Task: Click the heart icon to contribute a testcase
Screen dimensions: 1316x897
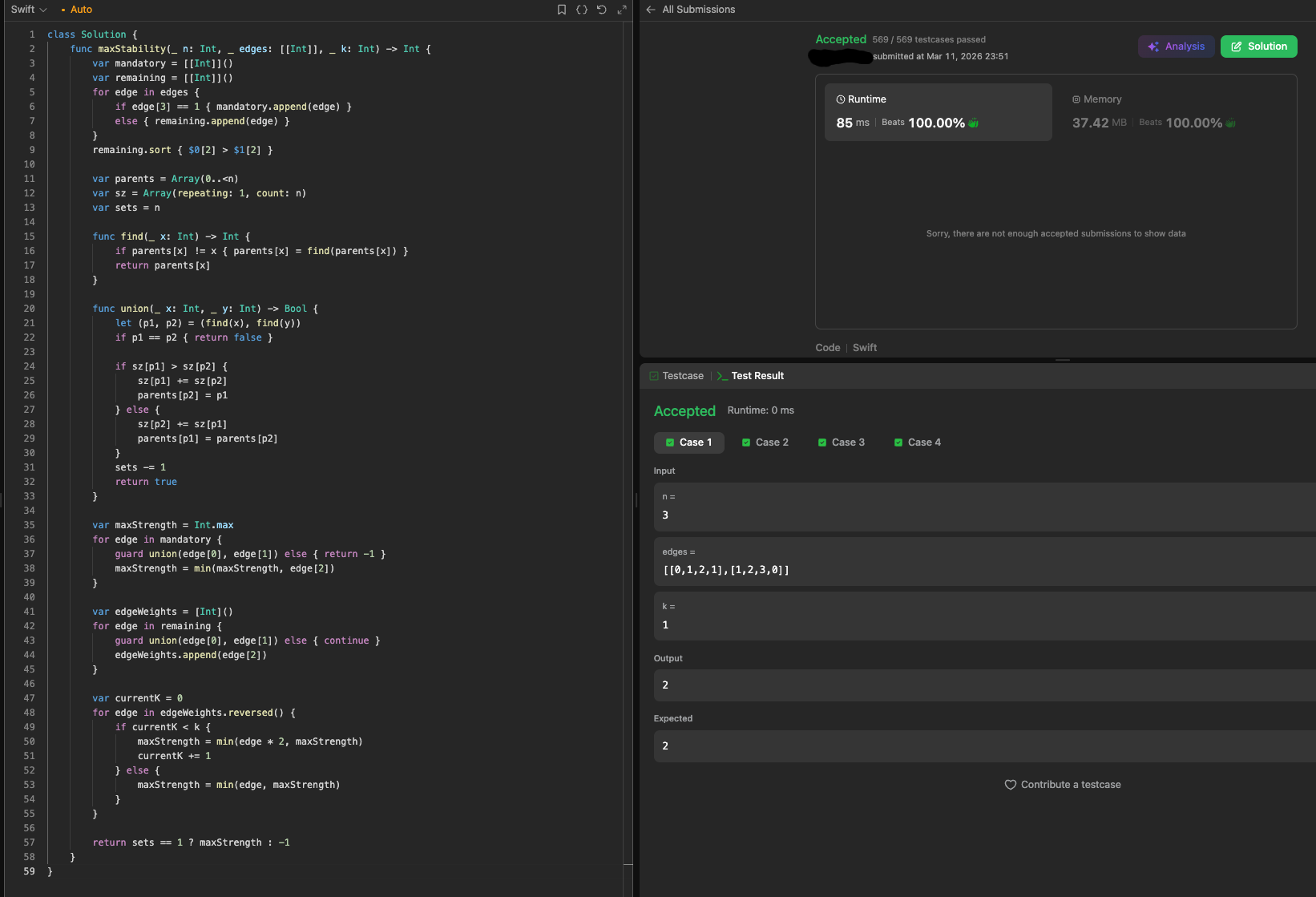Action: coord(1011,785)
